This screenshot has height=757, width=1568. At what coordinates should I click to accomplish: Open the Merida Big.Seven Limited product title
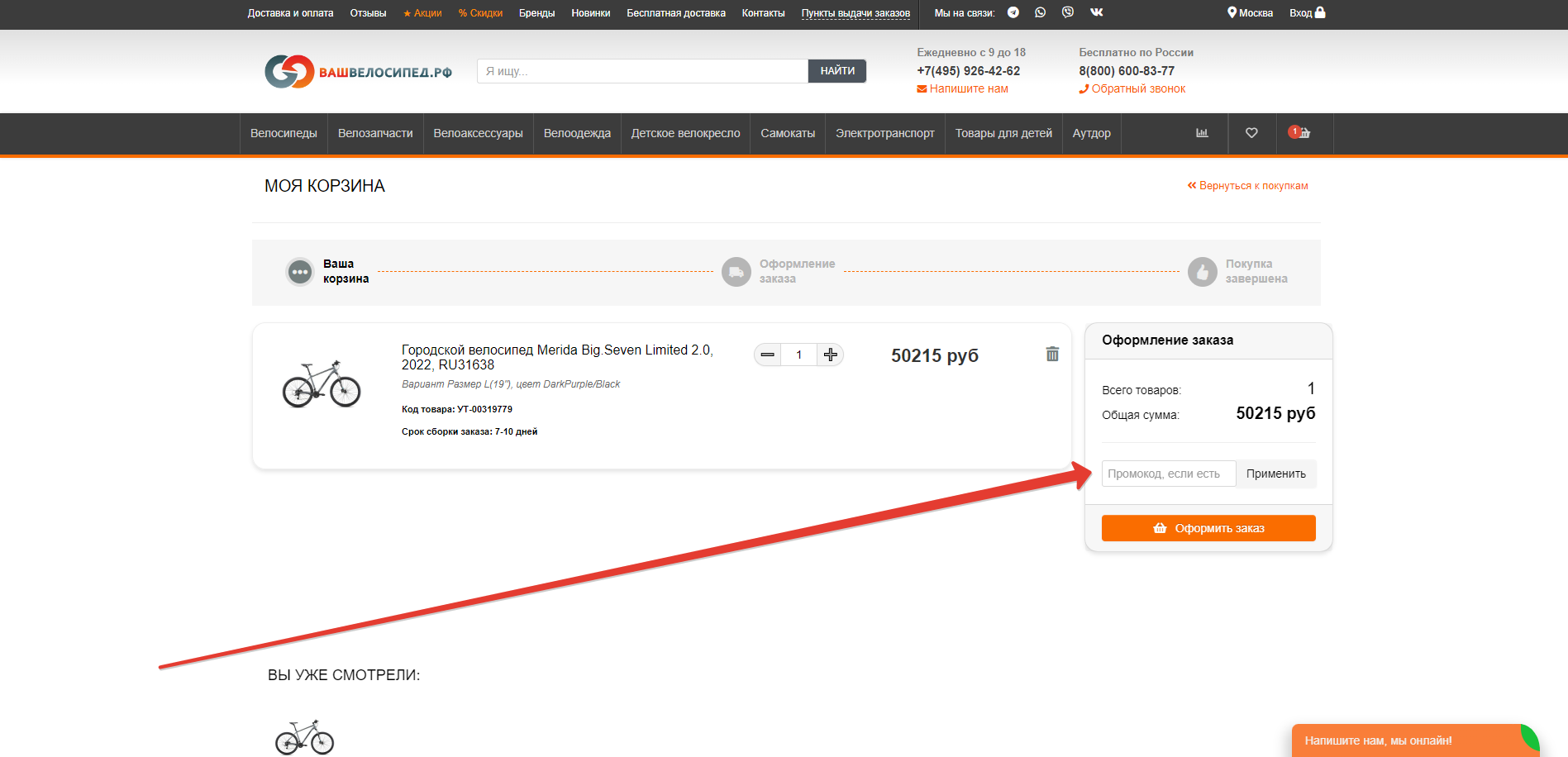pos(557,357)
